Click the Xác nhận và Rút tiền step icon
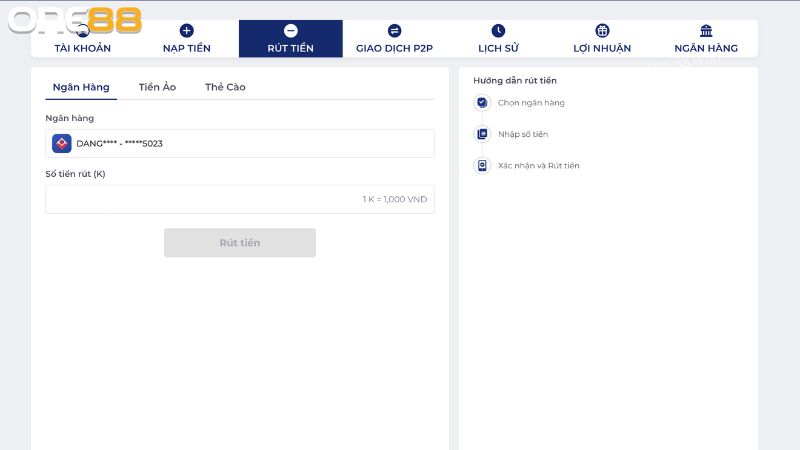 pos(482,165)
